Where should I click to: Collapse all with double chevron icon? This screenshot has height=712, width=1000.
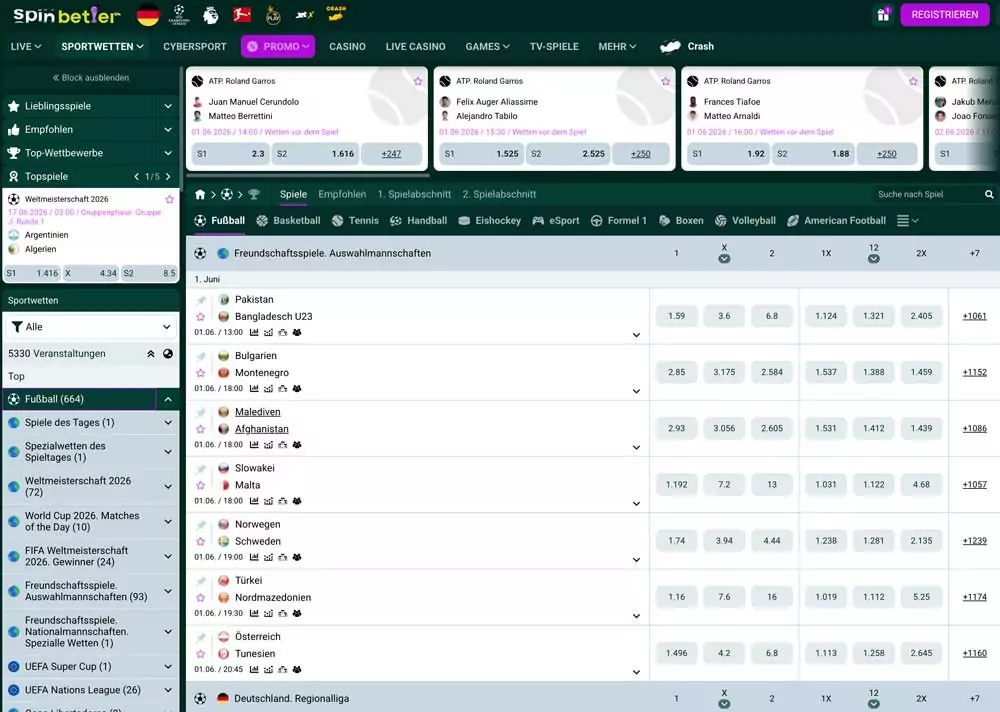(x=151, y=353)
